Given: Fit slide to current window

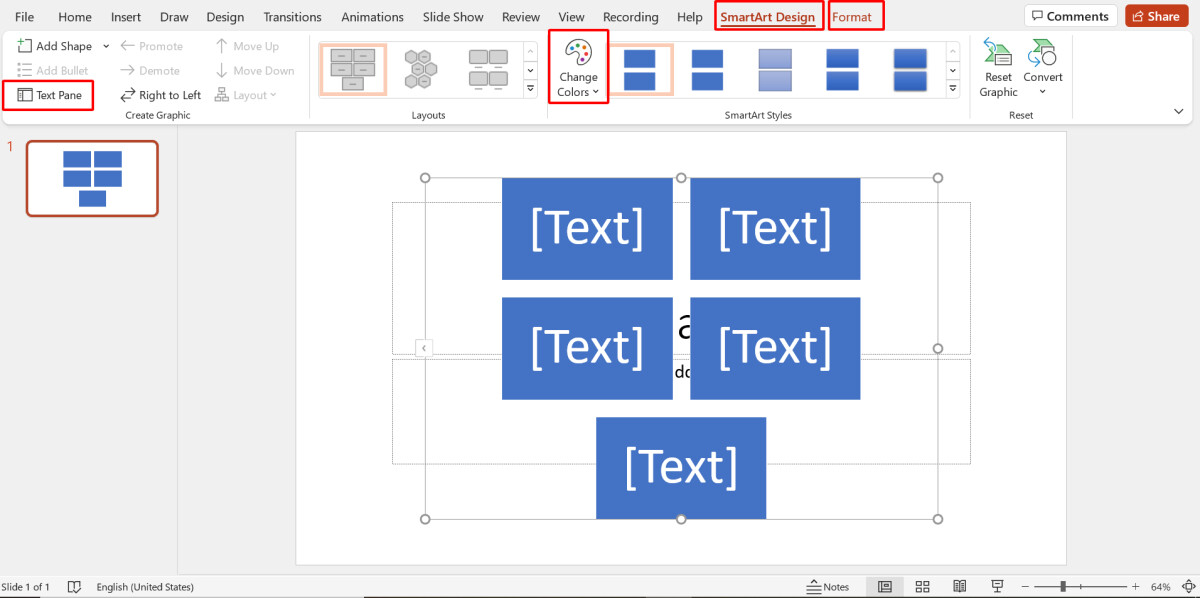Looking at the screenshot, I should pos(1186,587).
